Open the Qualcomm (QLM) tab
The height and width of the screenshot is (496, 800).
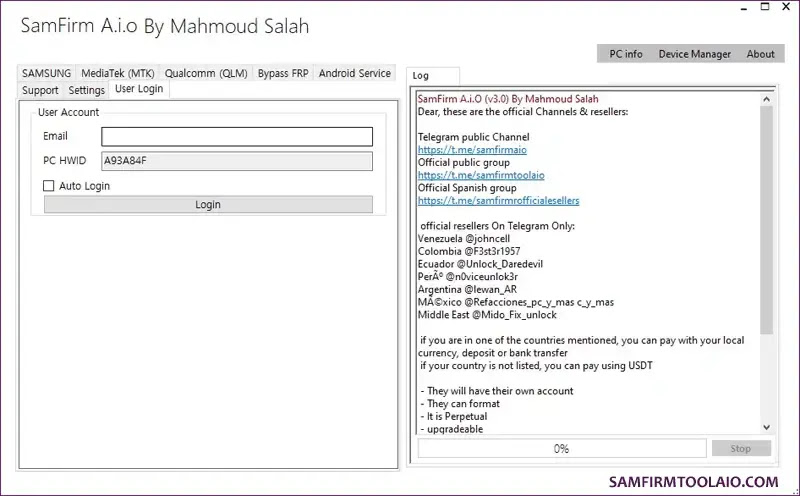[x=206, y=73]
